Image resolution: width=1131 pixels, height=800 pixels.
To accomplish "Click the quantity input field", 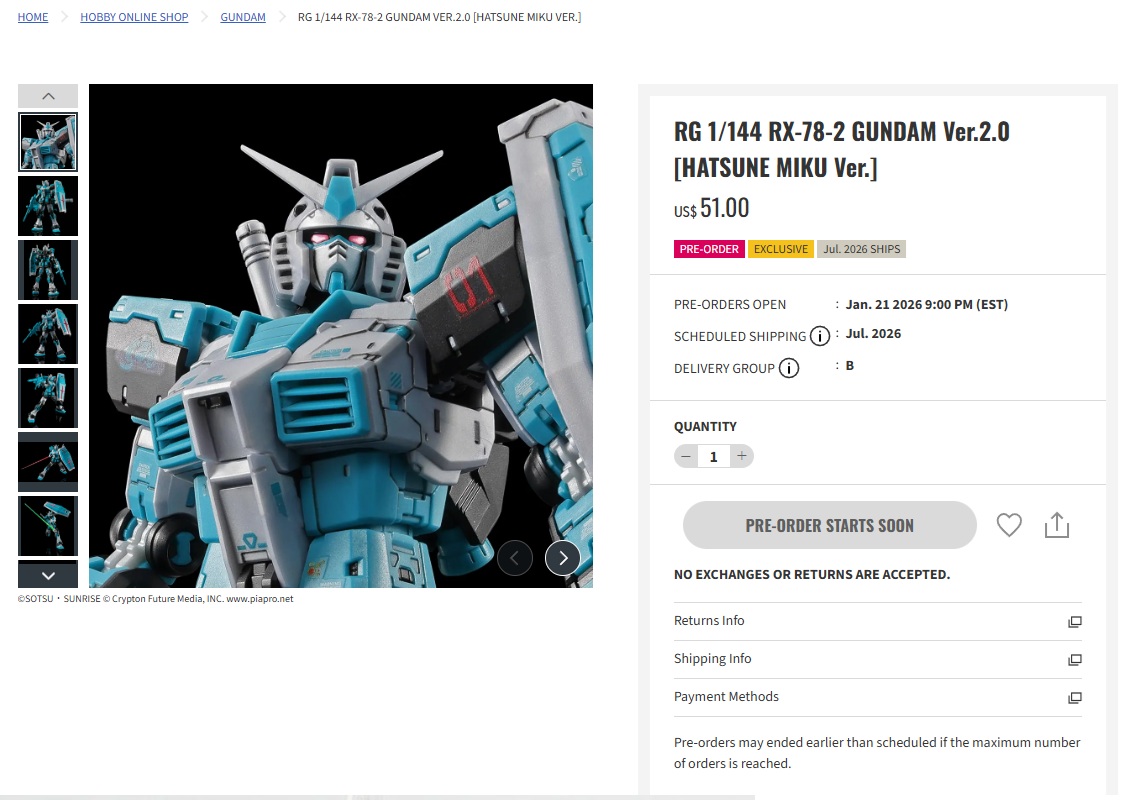I will pos(713,456).
